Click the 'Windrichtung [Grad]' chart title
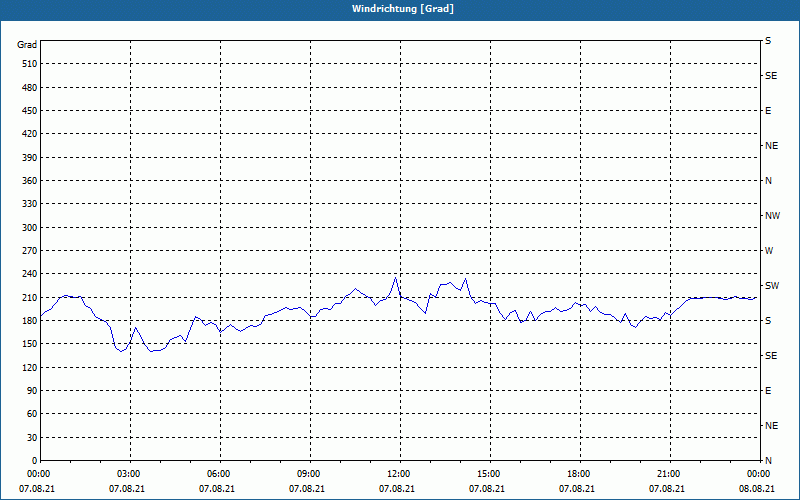Image resolution: width=800 pixels, height=500 pixels. click(403, 9)
